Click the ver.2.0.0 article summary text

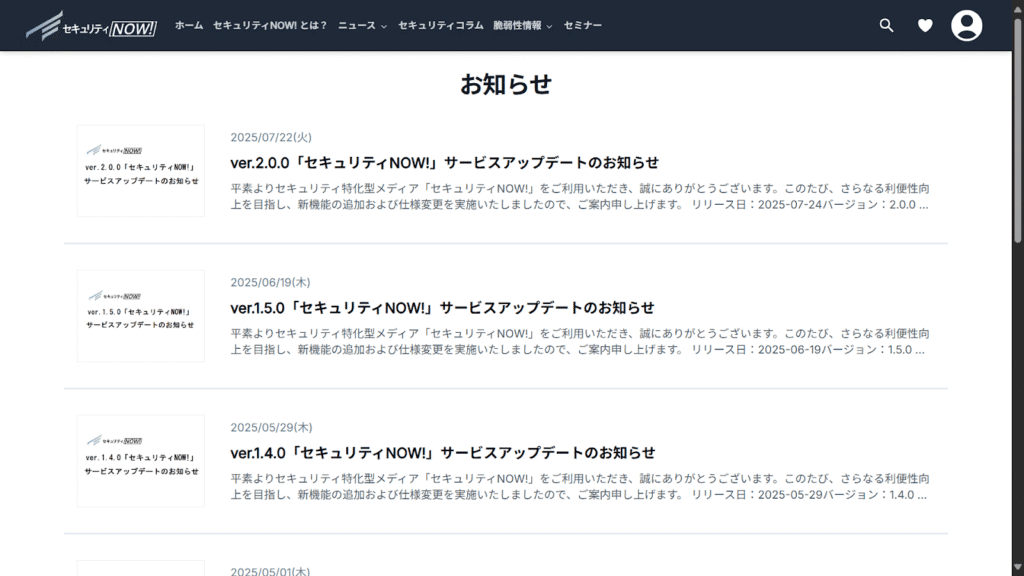tap(580, 197)
